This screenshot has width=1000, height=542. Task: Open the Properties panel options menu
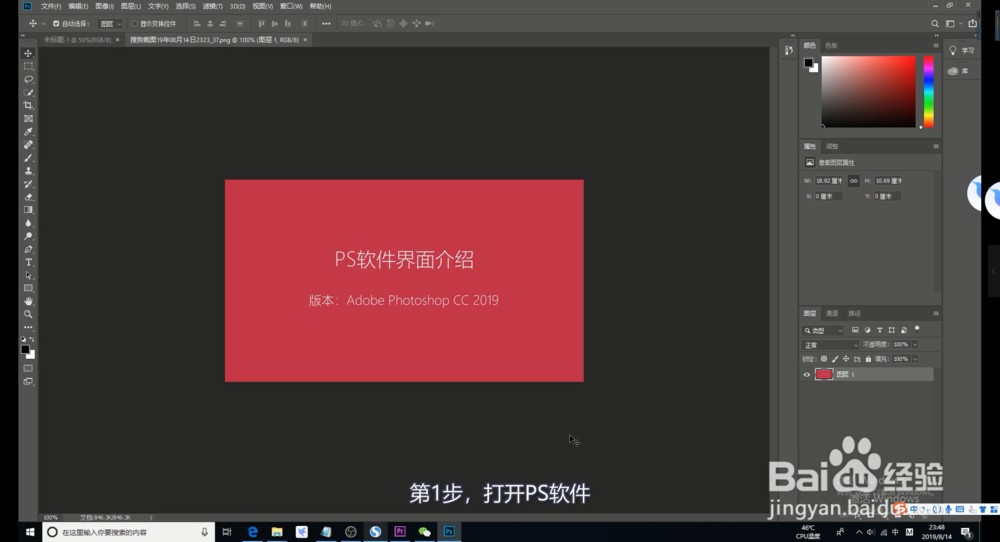tap(936, 146)
